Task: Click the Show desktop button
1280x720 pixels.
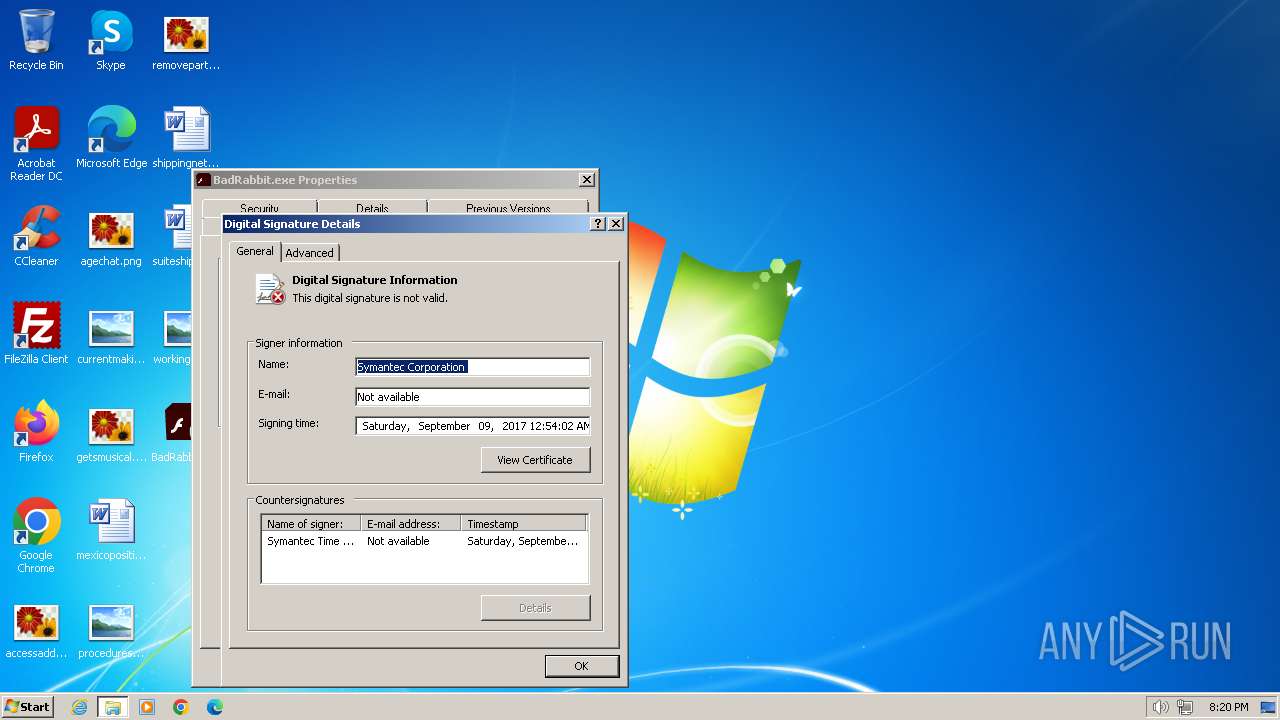Action: (1268, 707)
